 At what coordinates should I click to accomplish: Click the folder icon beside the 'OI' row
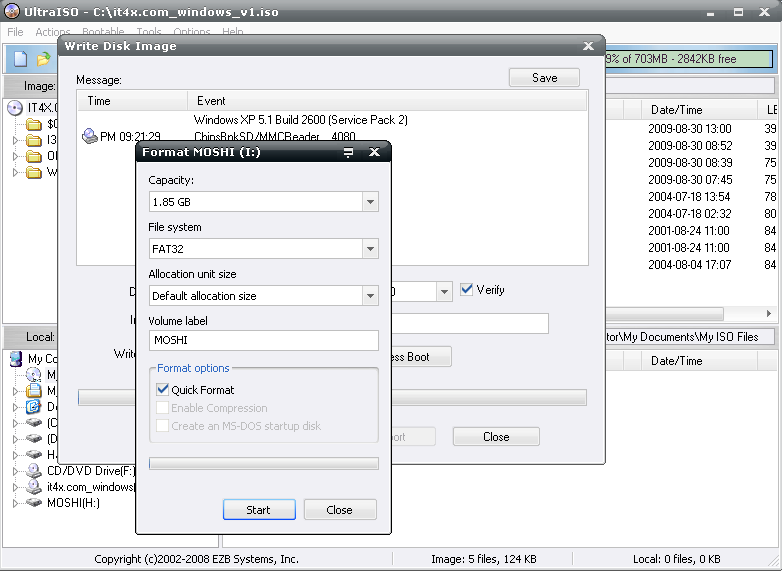coord(33,157)
